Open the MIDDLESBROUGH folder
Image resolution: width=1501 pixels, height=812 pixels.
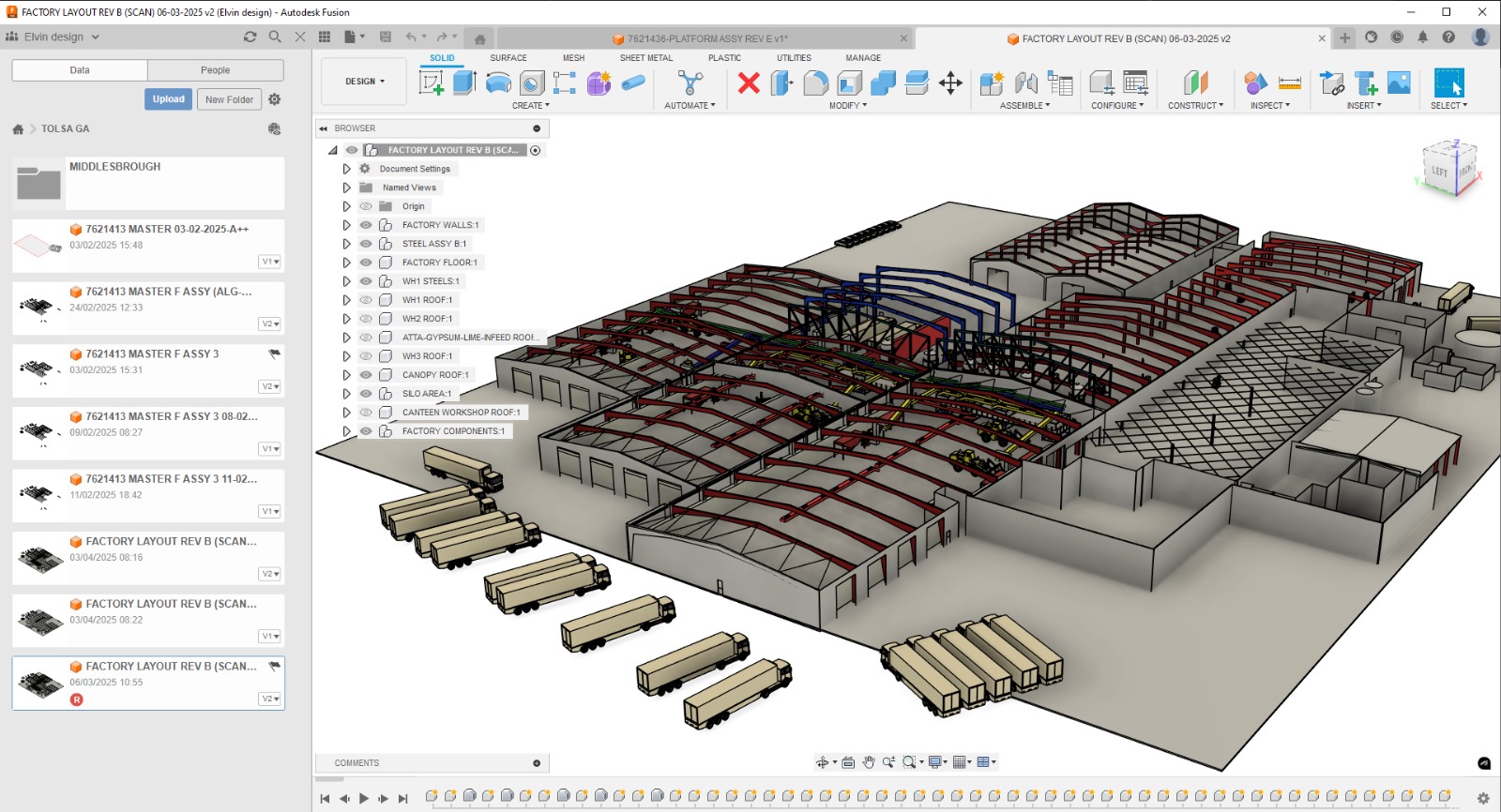click(x=148, y=183)
